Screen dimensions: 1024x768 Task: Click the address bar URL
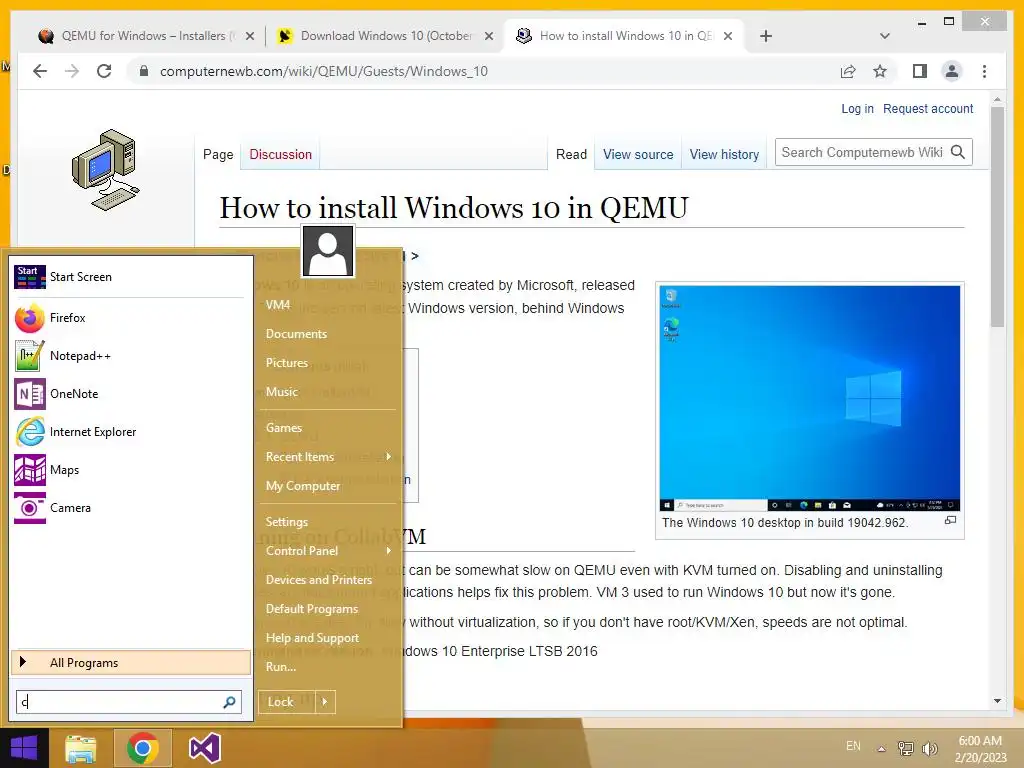point(323,71)
